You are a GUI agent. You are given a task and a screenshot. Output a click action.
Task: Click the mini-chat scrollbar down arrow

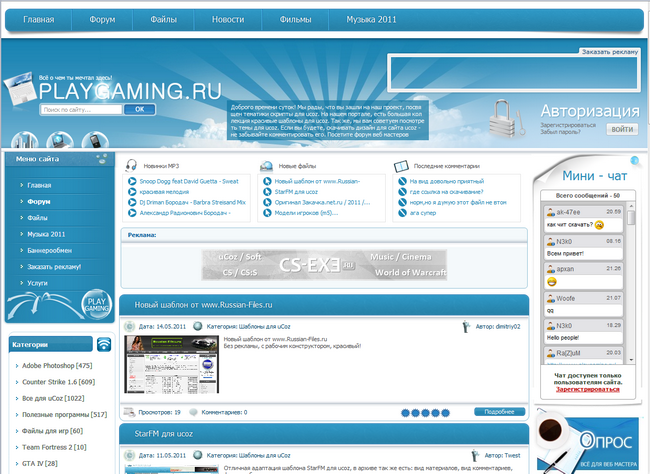click(x=631, y=360)
